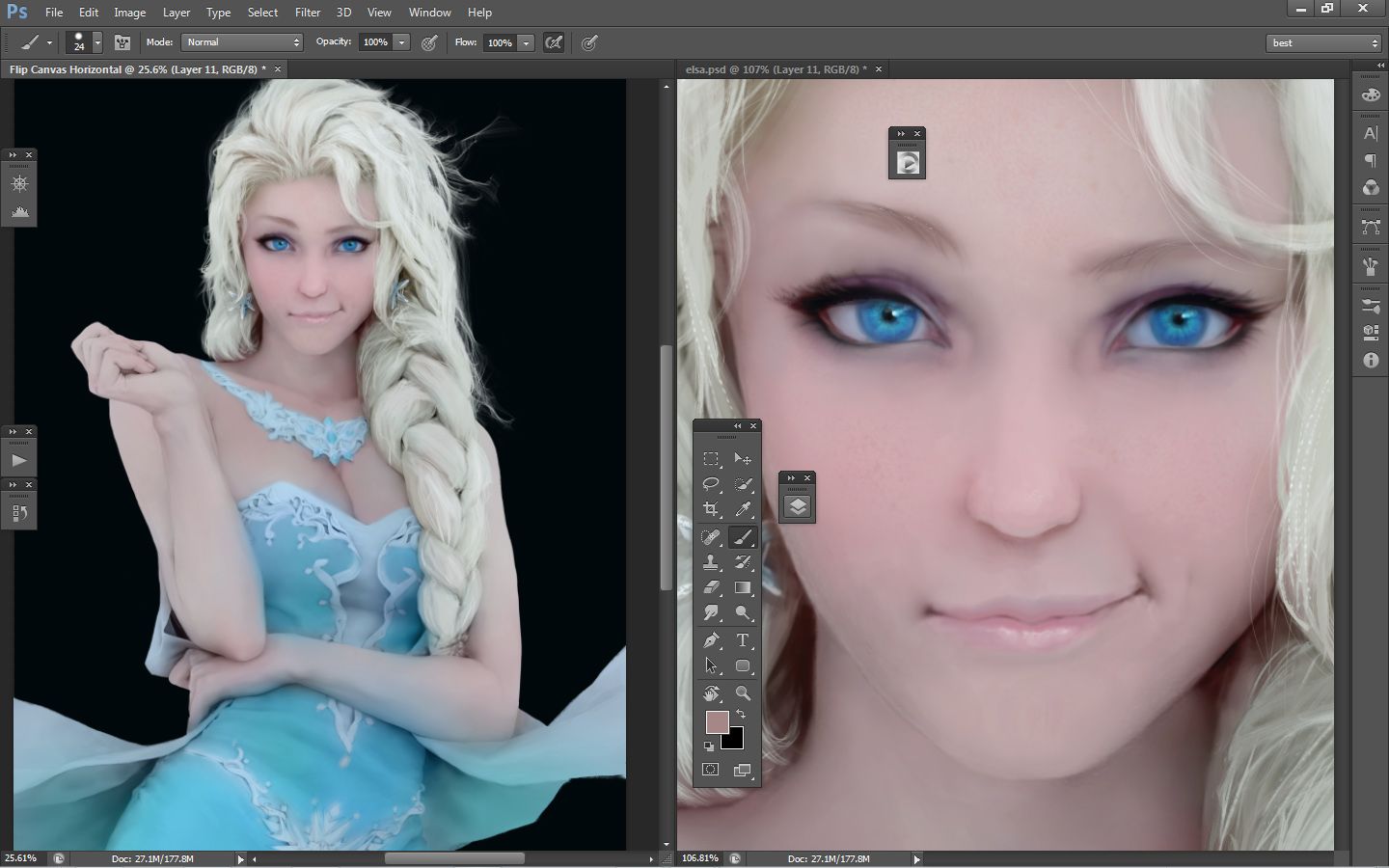This screenshot has height=868, width=1389.
Task: Open the blending Mode dropdown
Action: 242,42
